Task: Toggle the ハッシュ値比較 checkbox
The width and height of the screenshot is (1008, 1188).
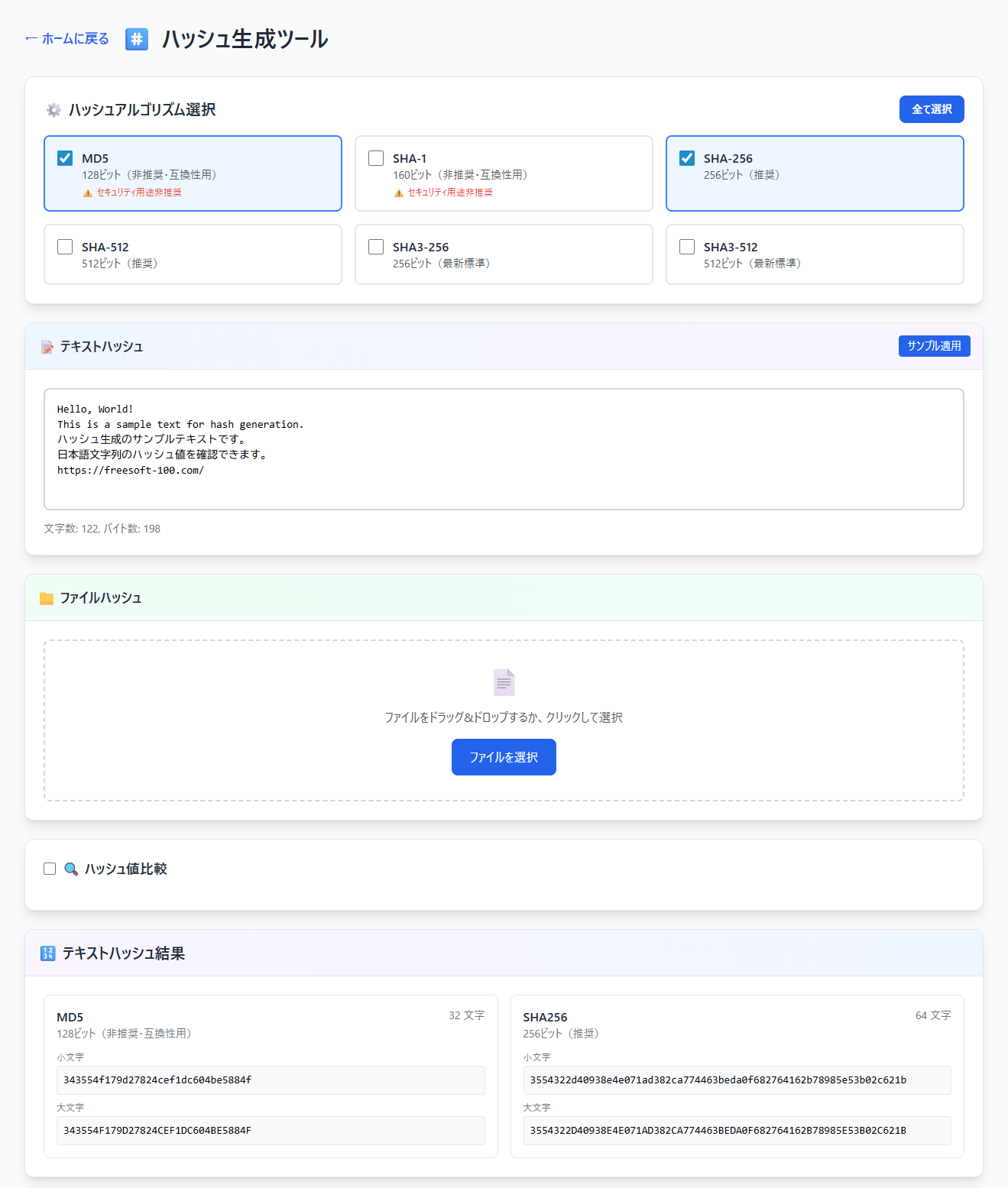Action: click(50, 869)
